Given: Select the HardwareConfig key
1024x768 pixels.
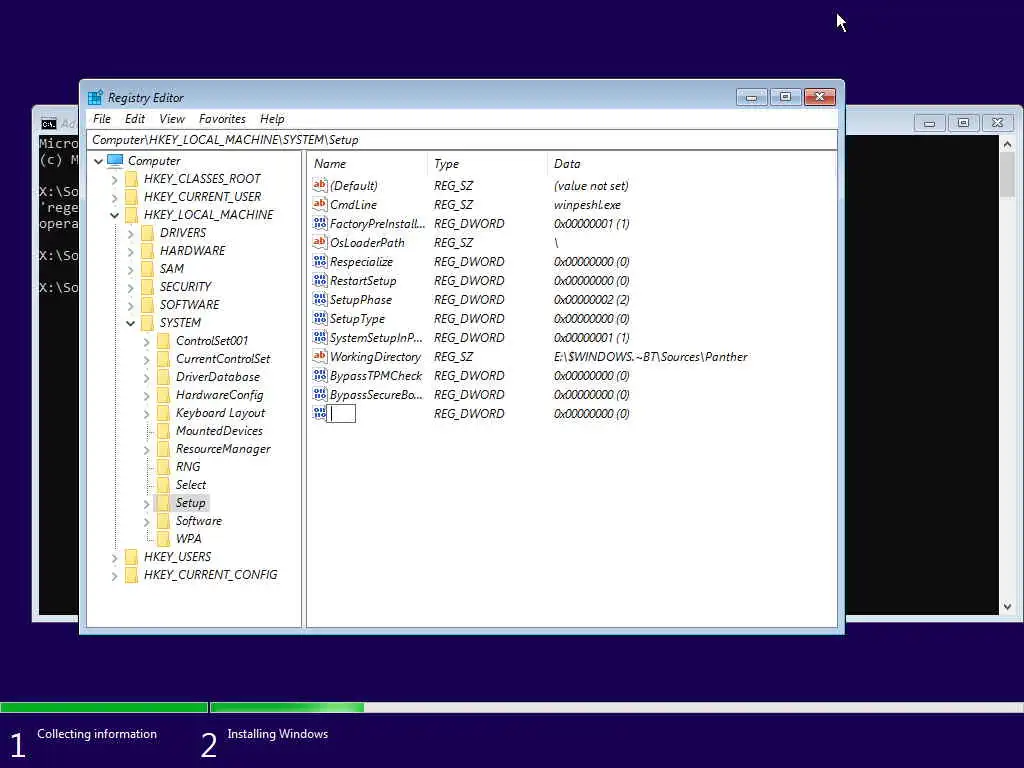Looking at the screenshot, I should tap(219, 395).
